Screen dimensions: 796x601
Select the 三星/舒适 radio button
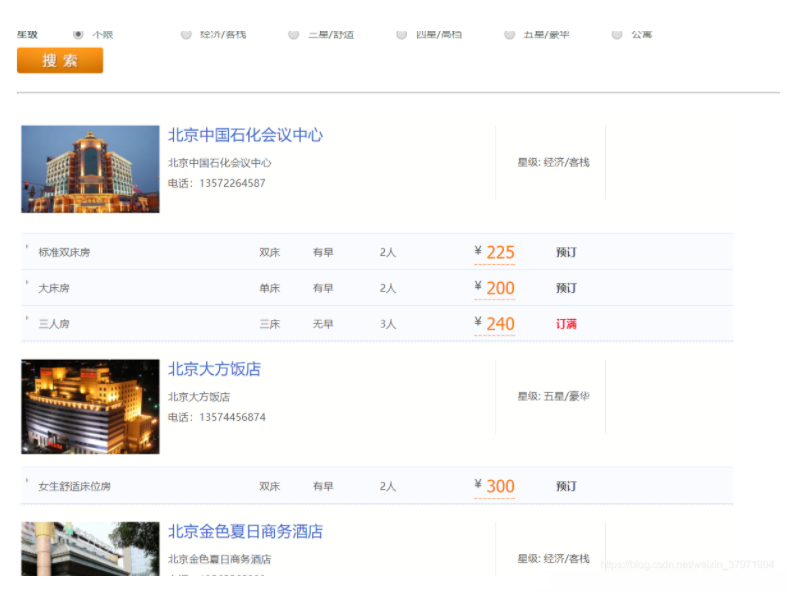pyautogui.click(x=293, y=35)
